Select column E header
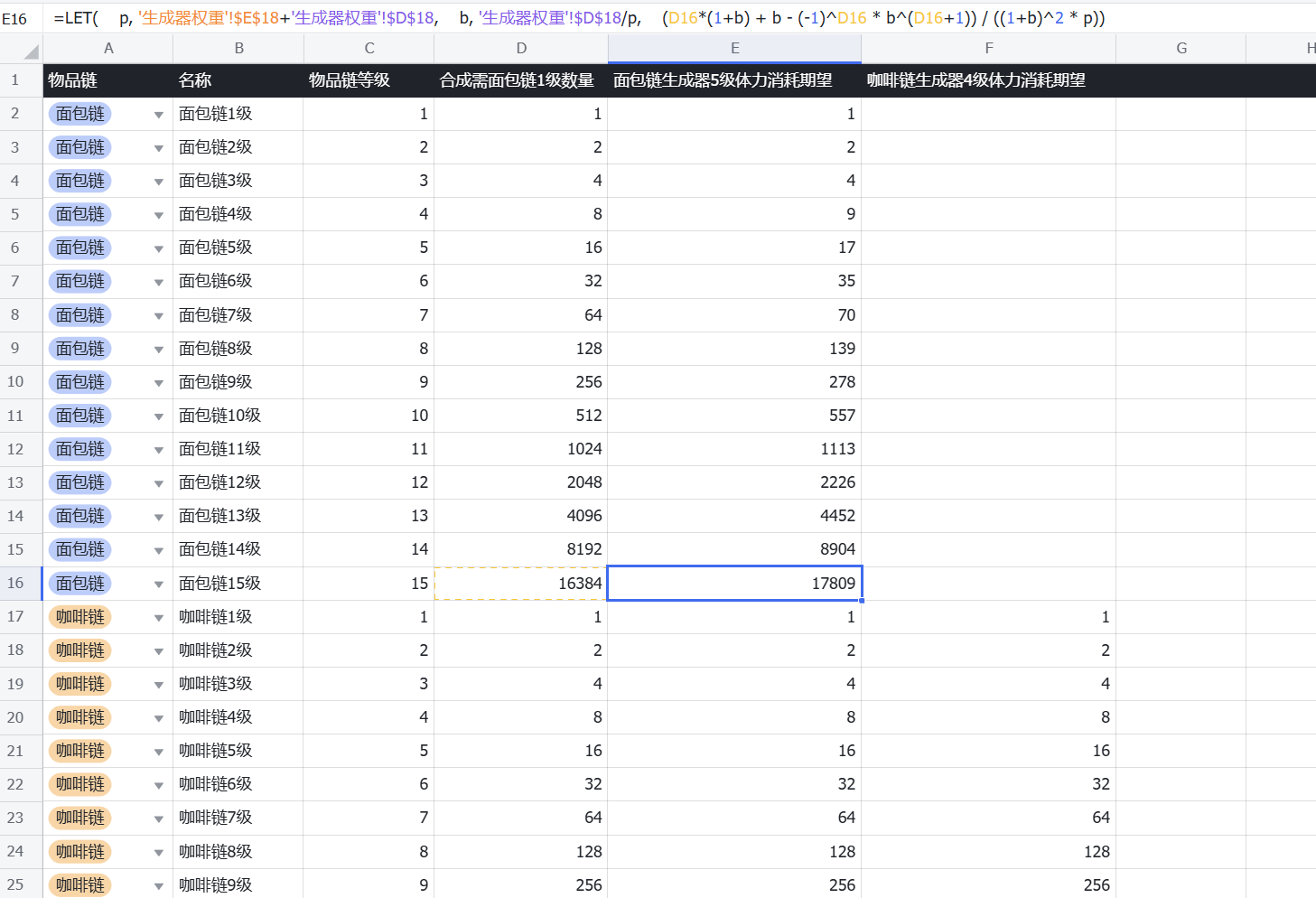Screen dimensions: 1316x898 [734, 49]
